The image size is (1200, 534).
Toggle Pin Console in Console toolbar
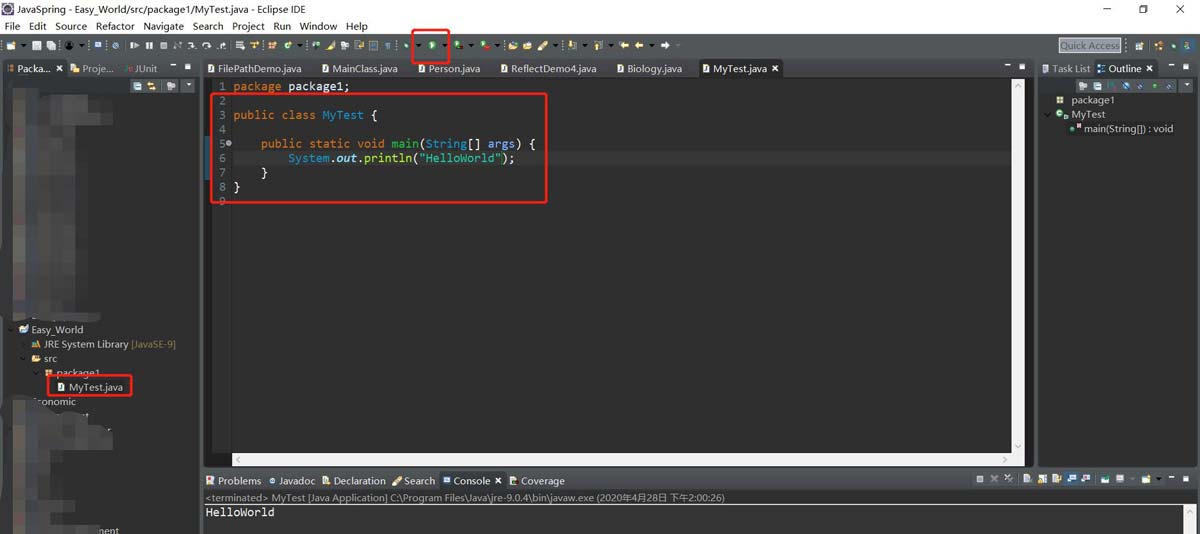tap(1105, 479)
